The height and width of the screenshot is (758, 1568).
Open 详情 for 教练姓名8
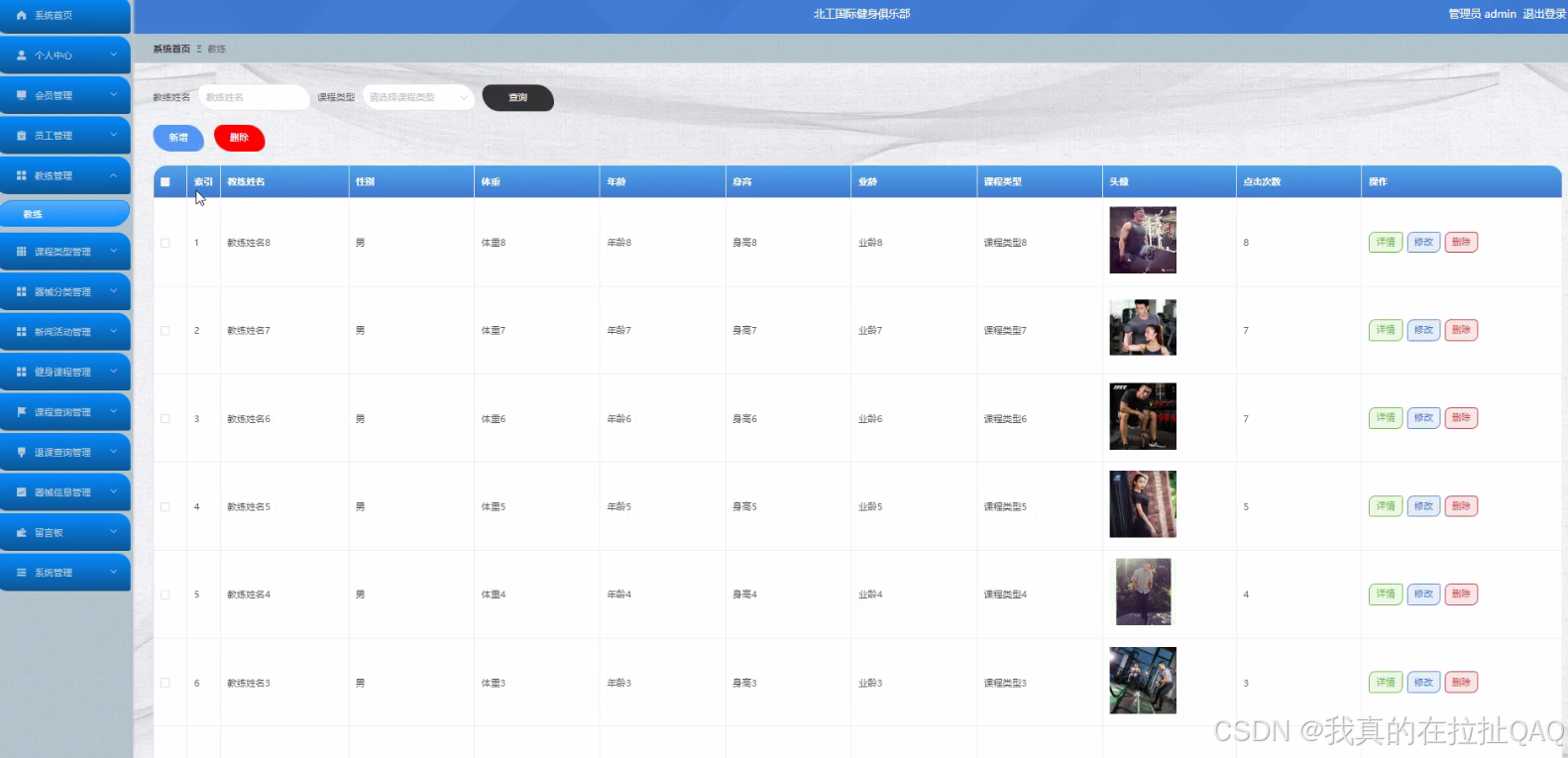tap(1386, 242)
